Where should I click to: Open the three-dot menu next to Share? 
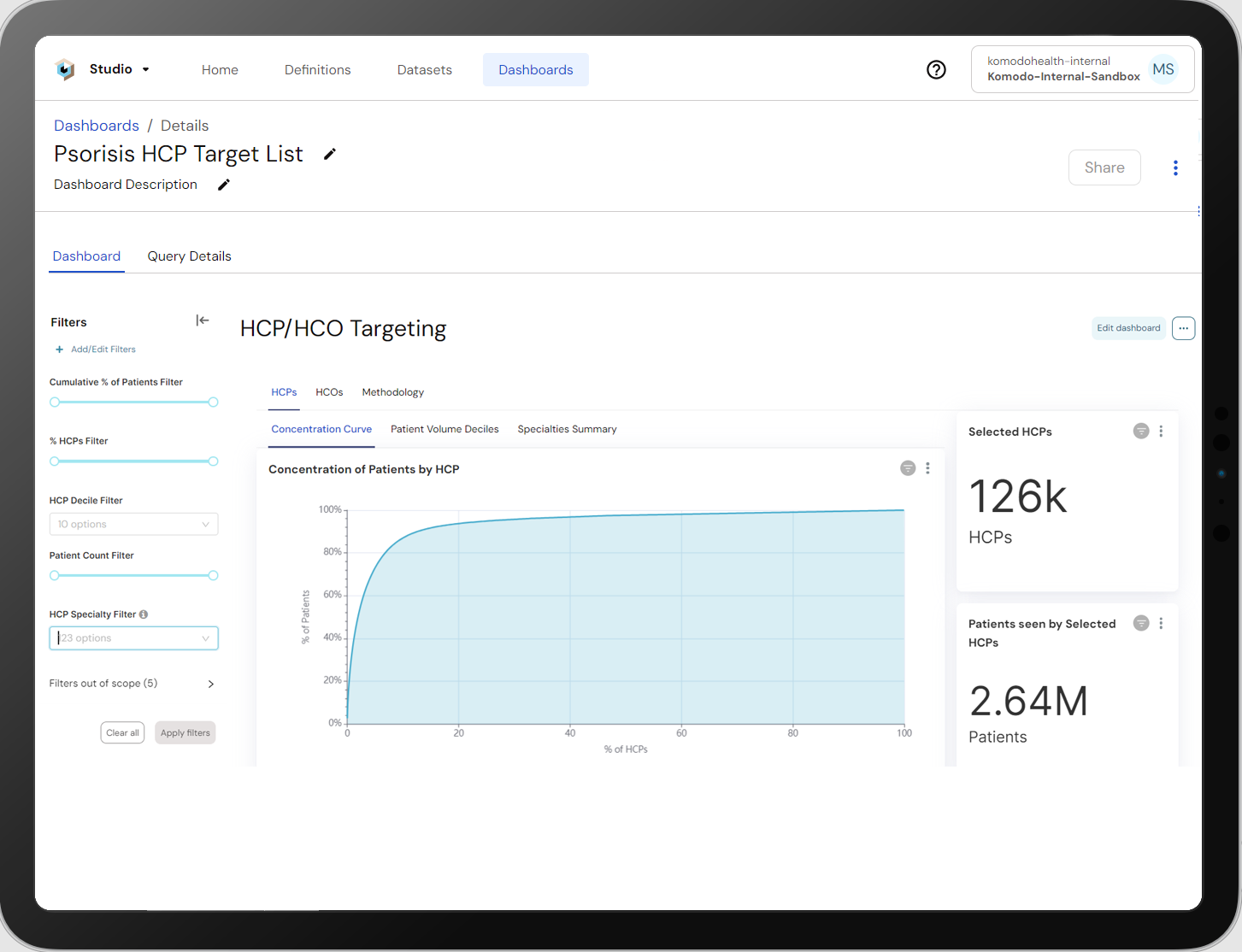point(1175,167)
